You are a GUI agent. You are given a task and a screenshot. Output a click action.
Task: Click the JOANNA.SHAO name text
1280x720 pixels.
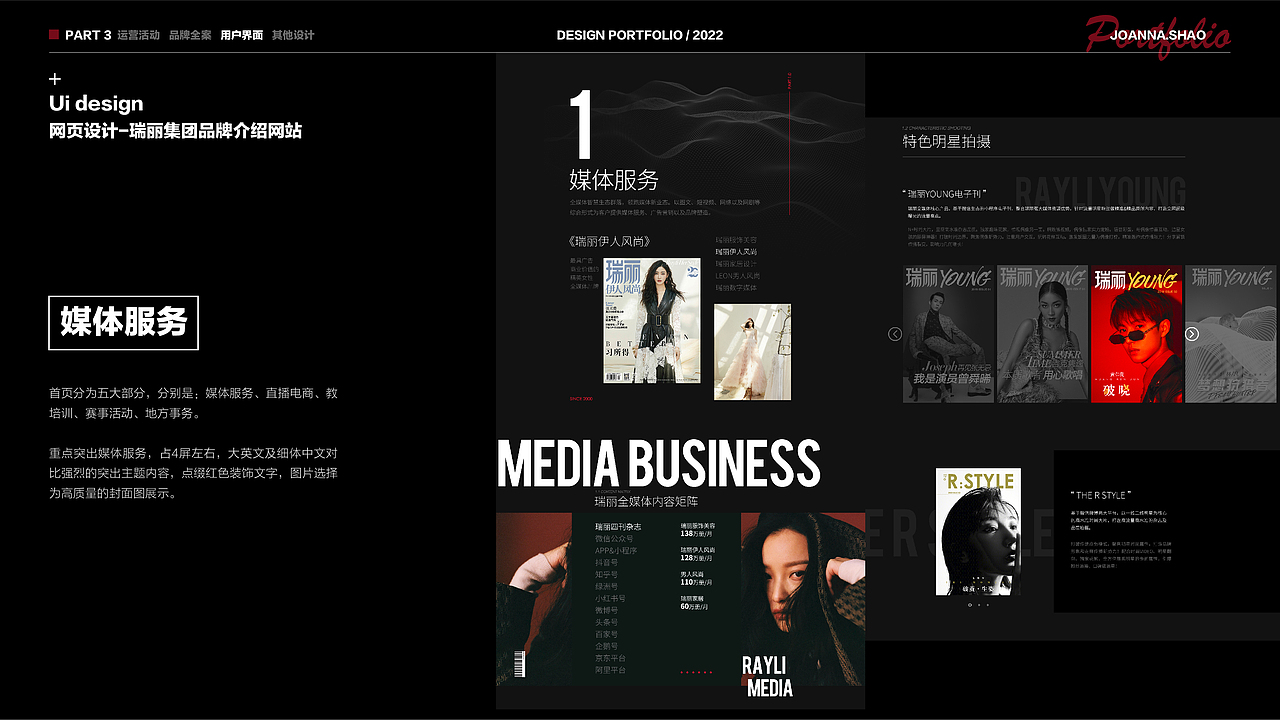click(x=1157, y=35)
